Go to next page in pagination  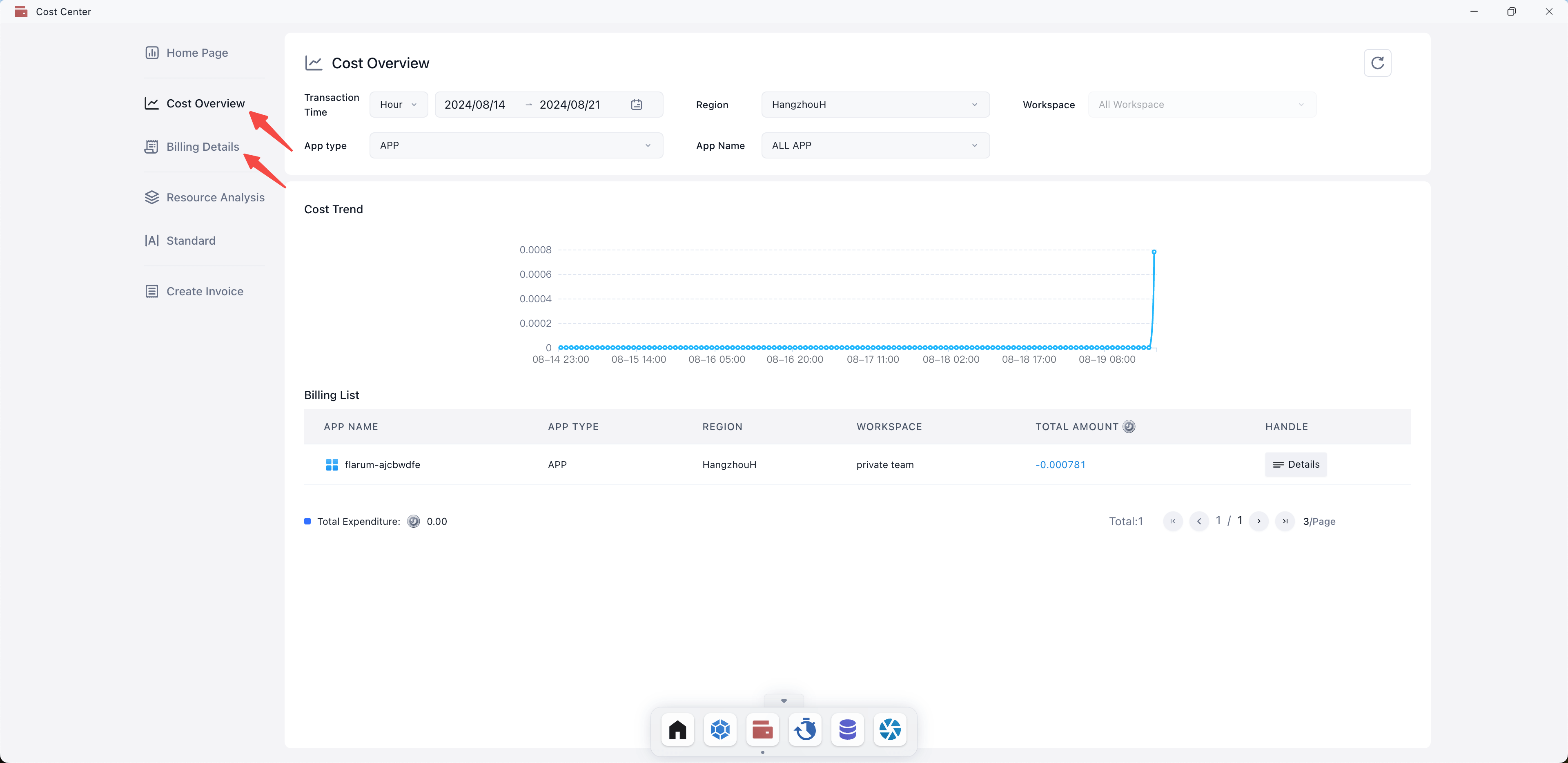point(1258,521)
